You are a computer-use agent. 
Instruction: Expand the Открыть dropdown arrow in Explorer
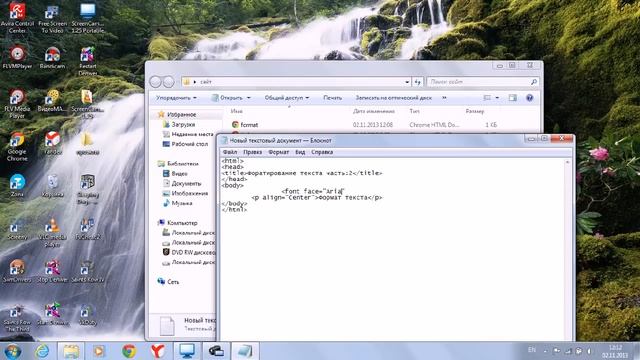(x=249, y=98)
